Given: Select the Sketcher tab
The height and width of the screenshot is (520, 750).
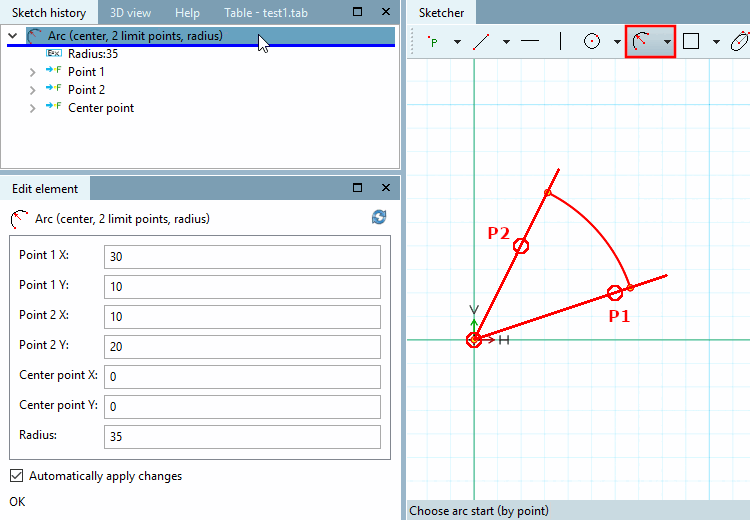Looking at the screenshot, I should tap(441, 12).
